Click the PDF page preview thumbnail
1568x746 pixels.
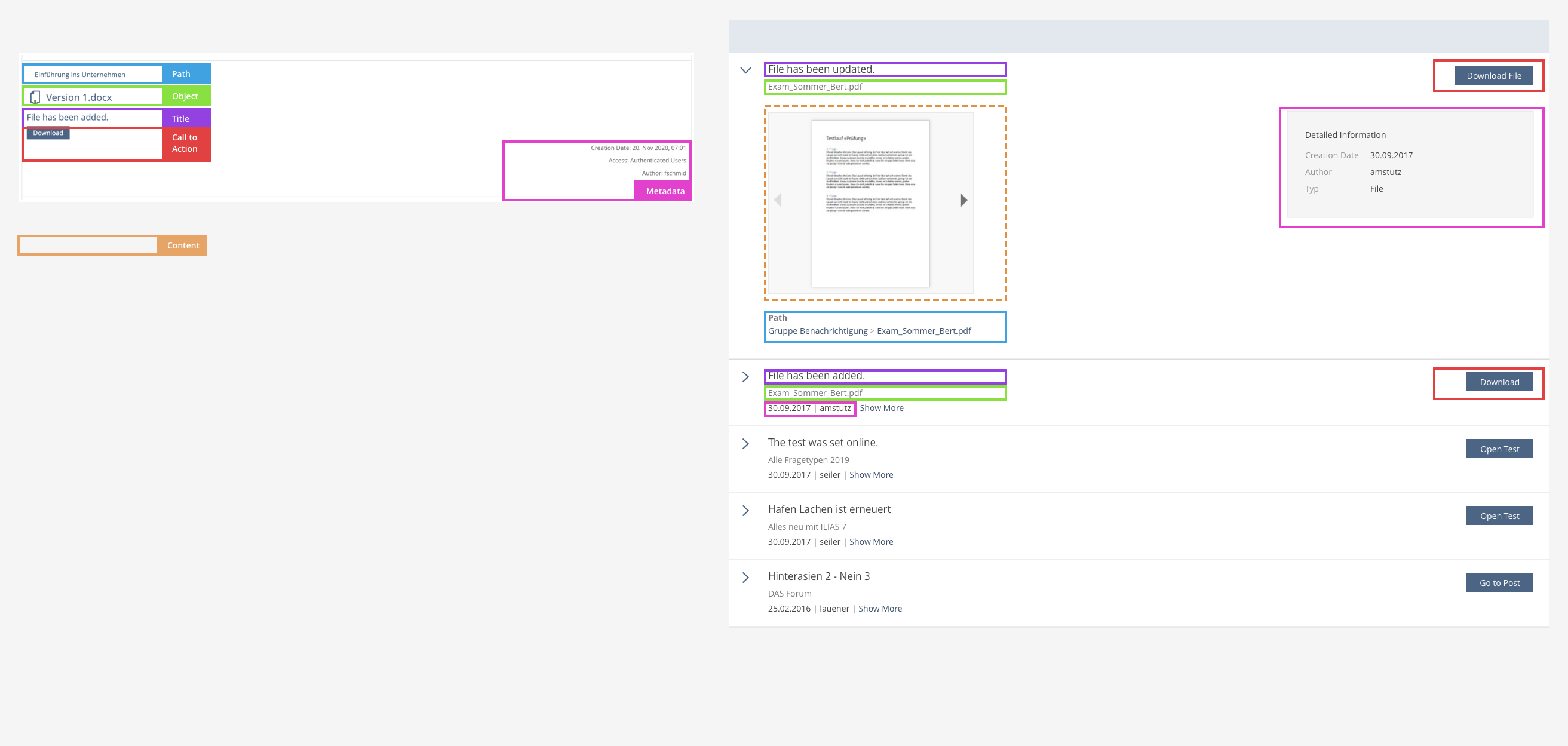[870, 203]
